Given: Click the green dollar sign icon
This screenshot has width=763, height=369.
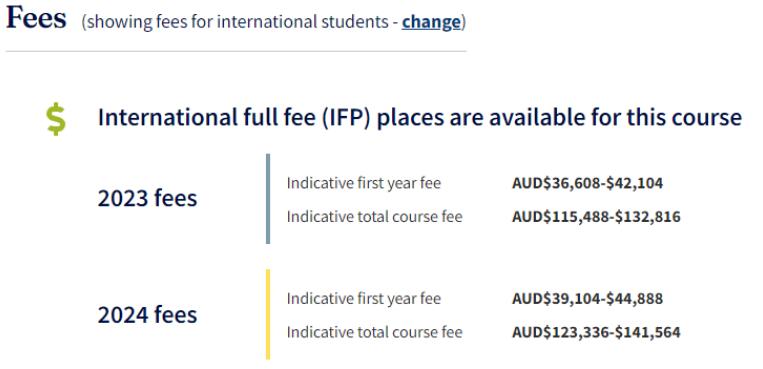Looking at the screenshot, I should click(56, 119).
